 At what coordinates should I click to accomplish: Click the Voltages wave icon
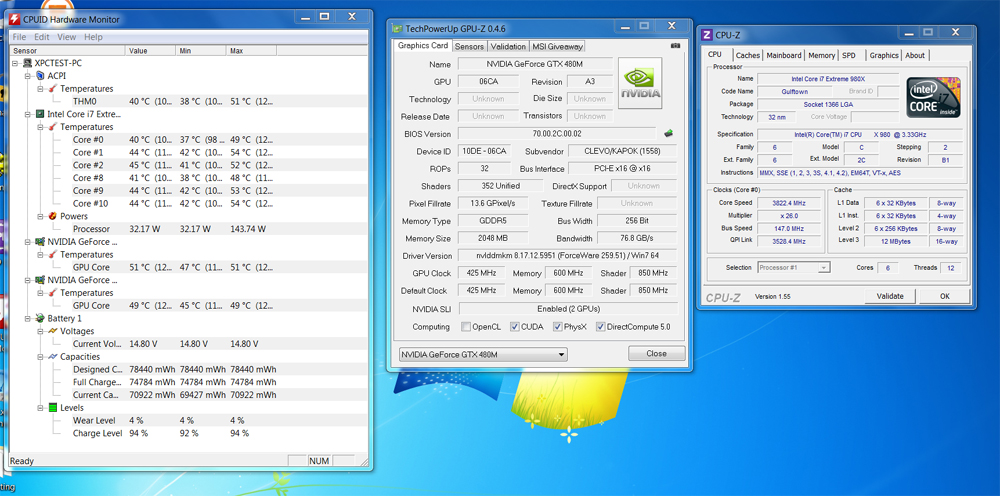point(53,331)
